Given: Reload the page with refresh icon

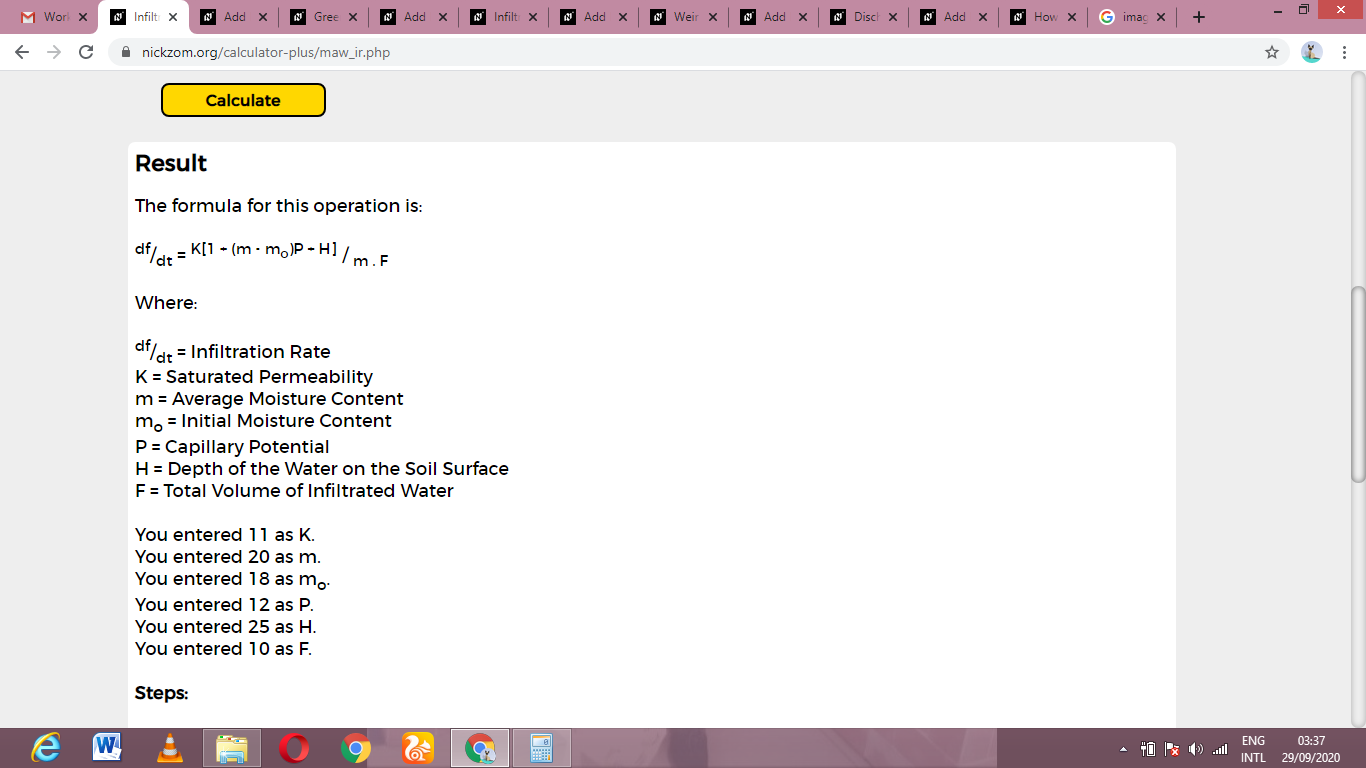Looking at the screenshot, I should pos(86,52).
